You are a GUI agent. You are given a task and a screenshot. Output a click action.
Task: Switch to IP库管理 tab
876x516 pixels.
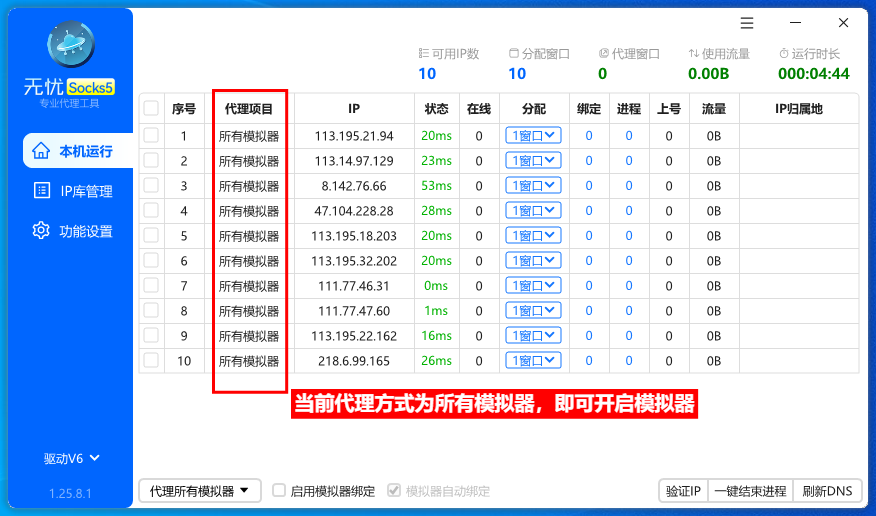[x=73, y=191]
